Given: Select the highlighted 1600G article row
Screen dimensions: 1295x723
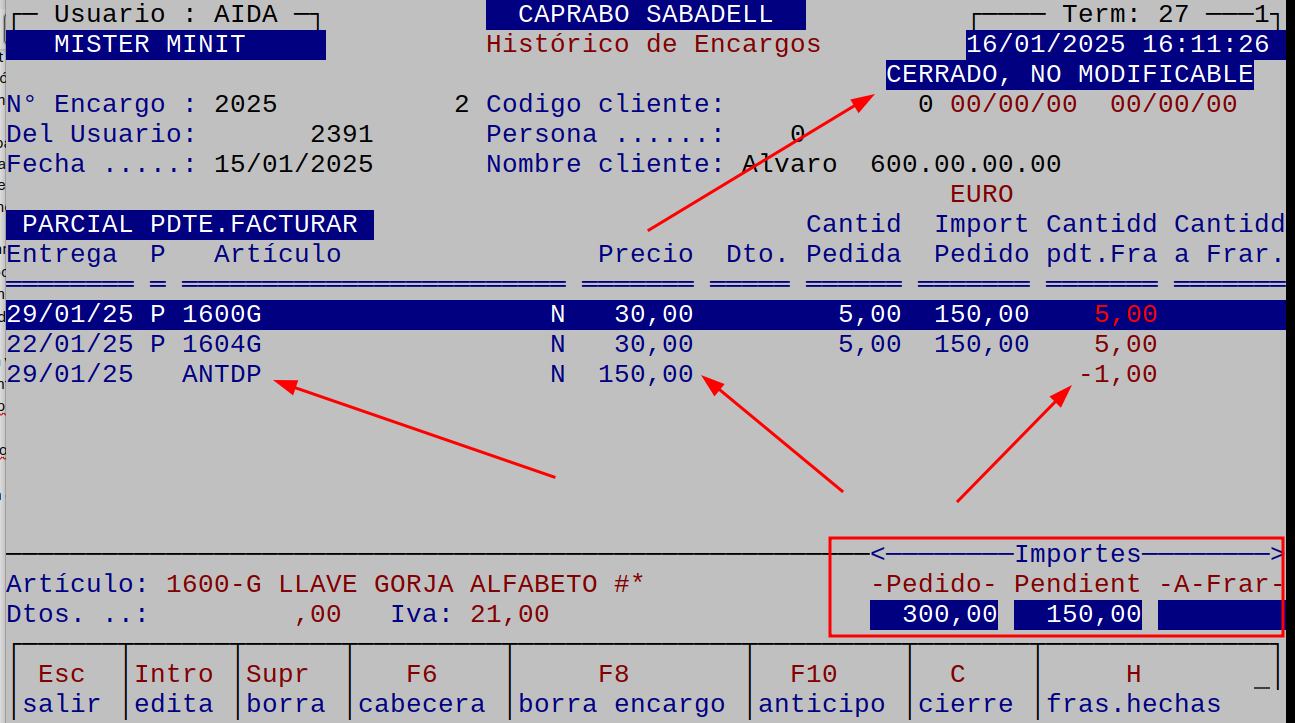Looking at the screenshot, I should 400,313.
